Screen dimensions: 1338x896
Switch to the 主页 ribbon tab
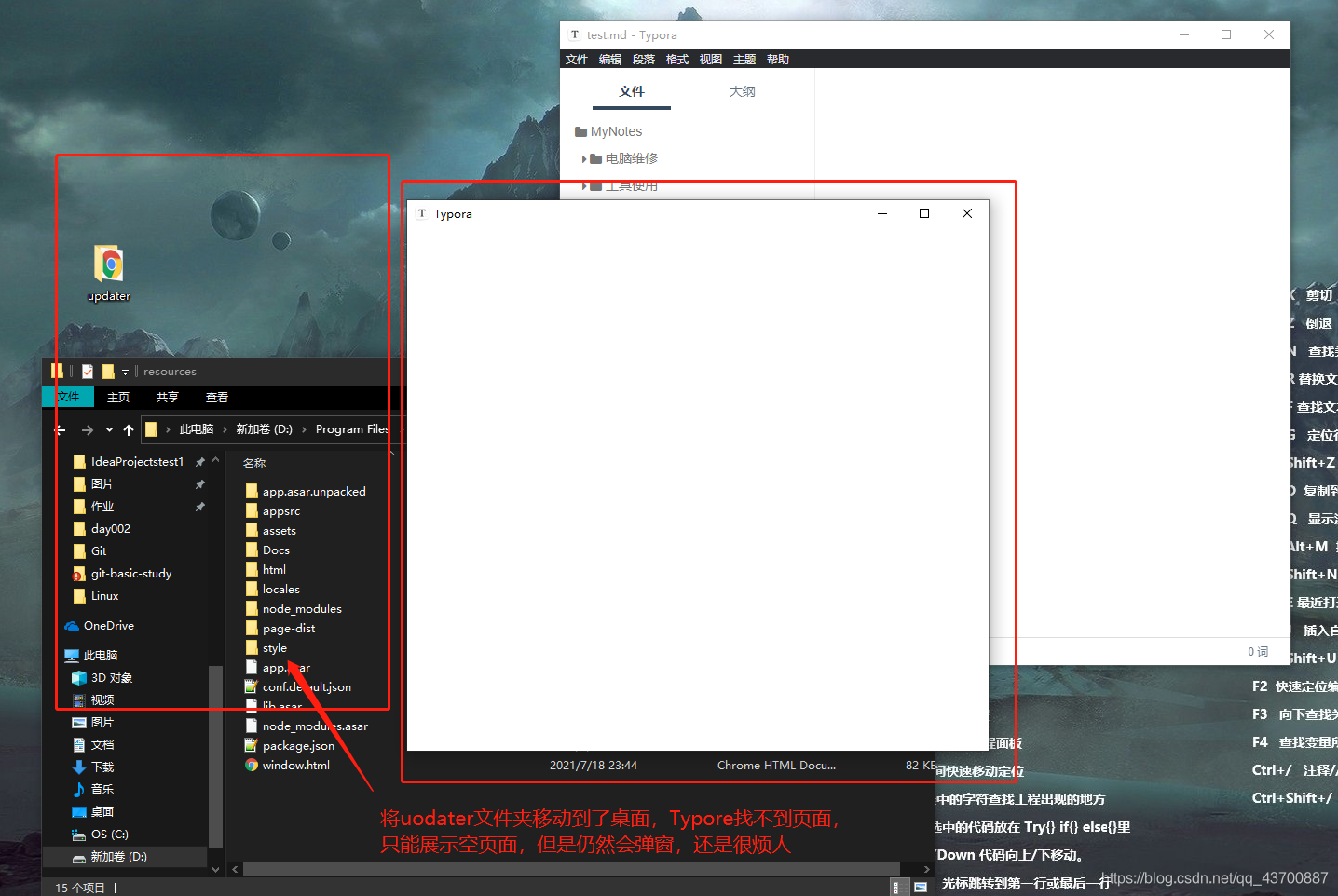click(118, 397)
